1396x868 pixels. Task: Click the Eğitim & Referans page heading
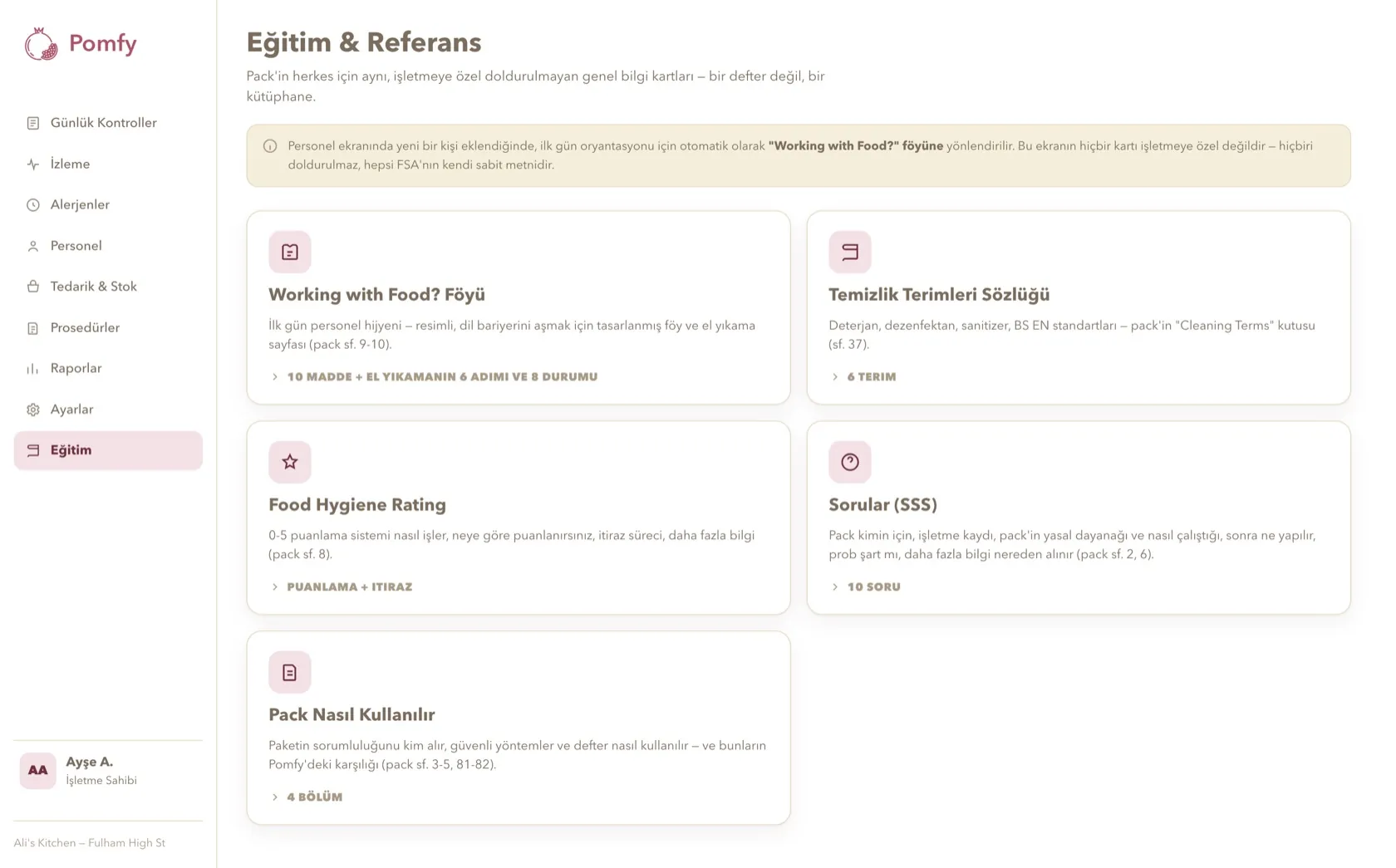364,42
